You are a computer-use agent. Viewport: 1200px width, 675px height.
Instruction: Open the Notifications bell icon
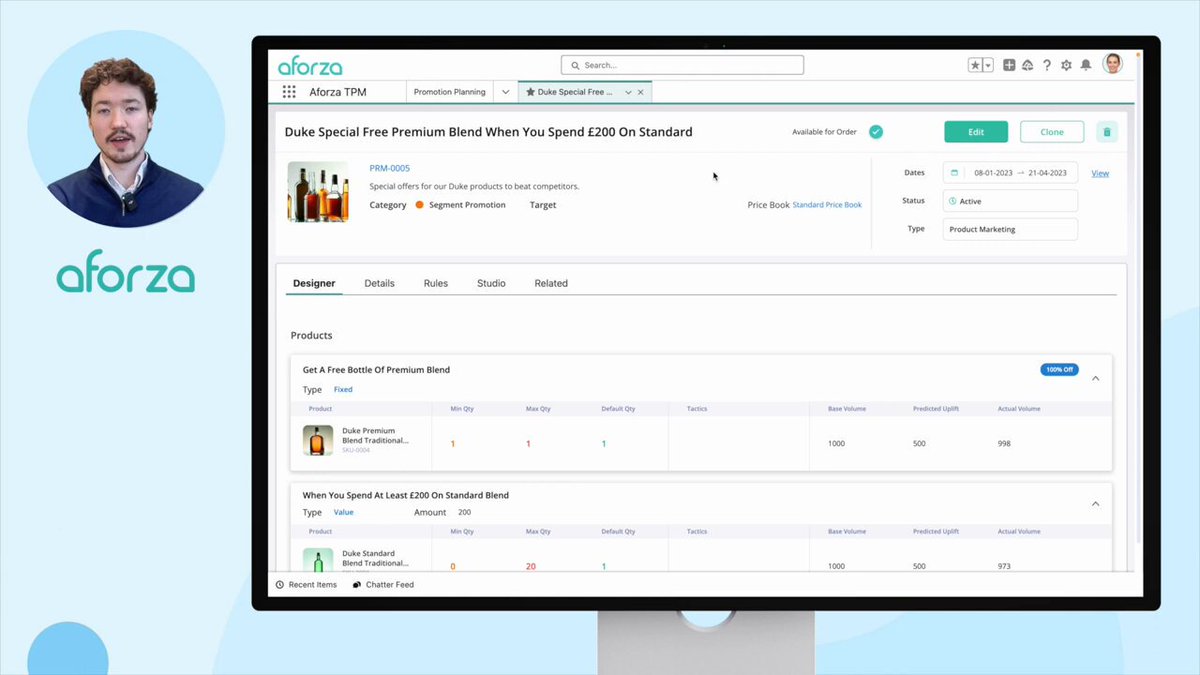point(1086,65)
